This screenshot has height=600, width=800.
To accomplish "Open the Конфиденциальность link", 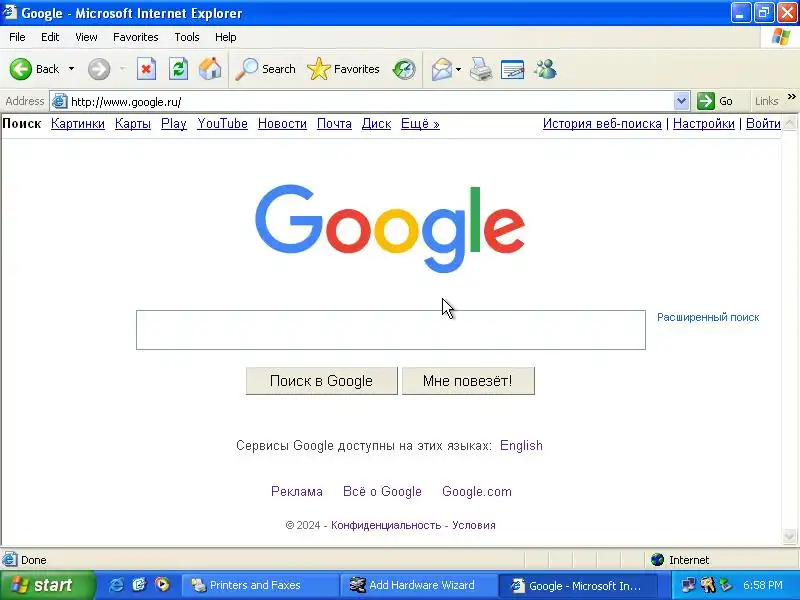I will coord(386,525).
